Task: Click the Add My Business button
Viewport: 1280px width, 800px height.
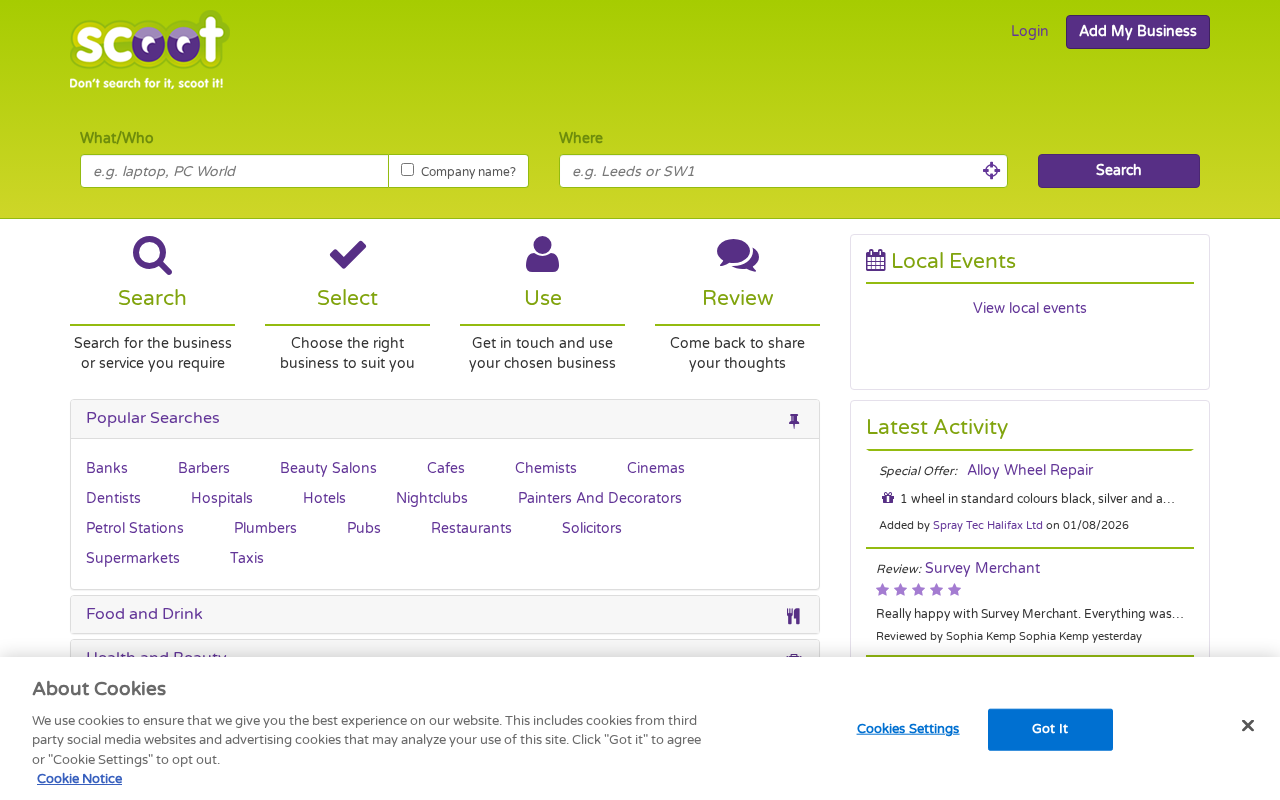Action: [x=1138, y=32]
